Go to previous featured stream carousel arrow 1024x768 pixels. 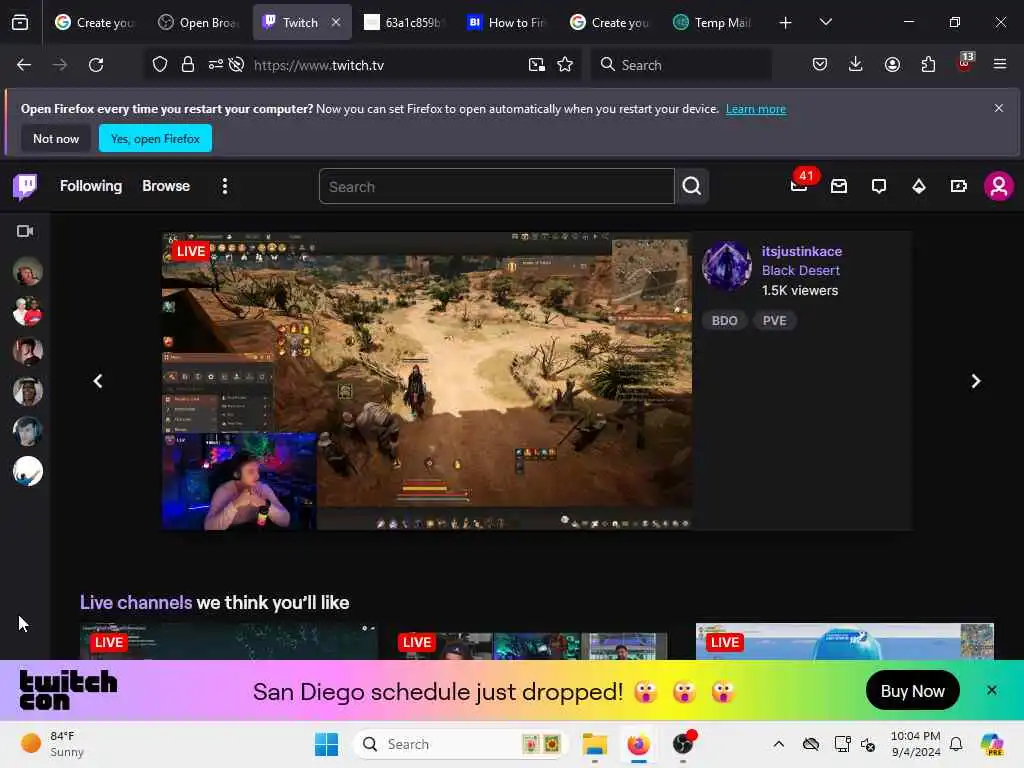[98, 381]
